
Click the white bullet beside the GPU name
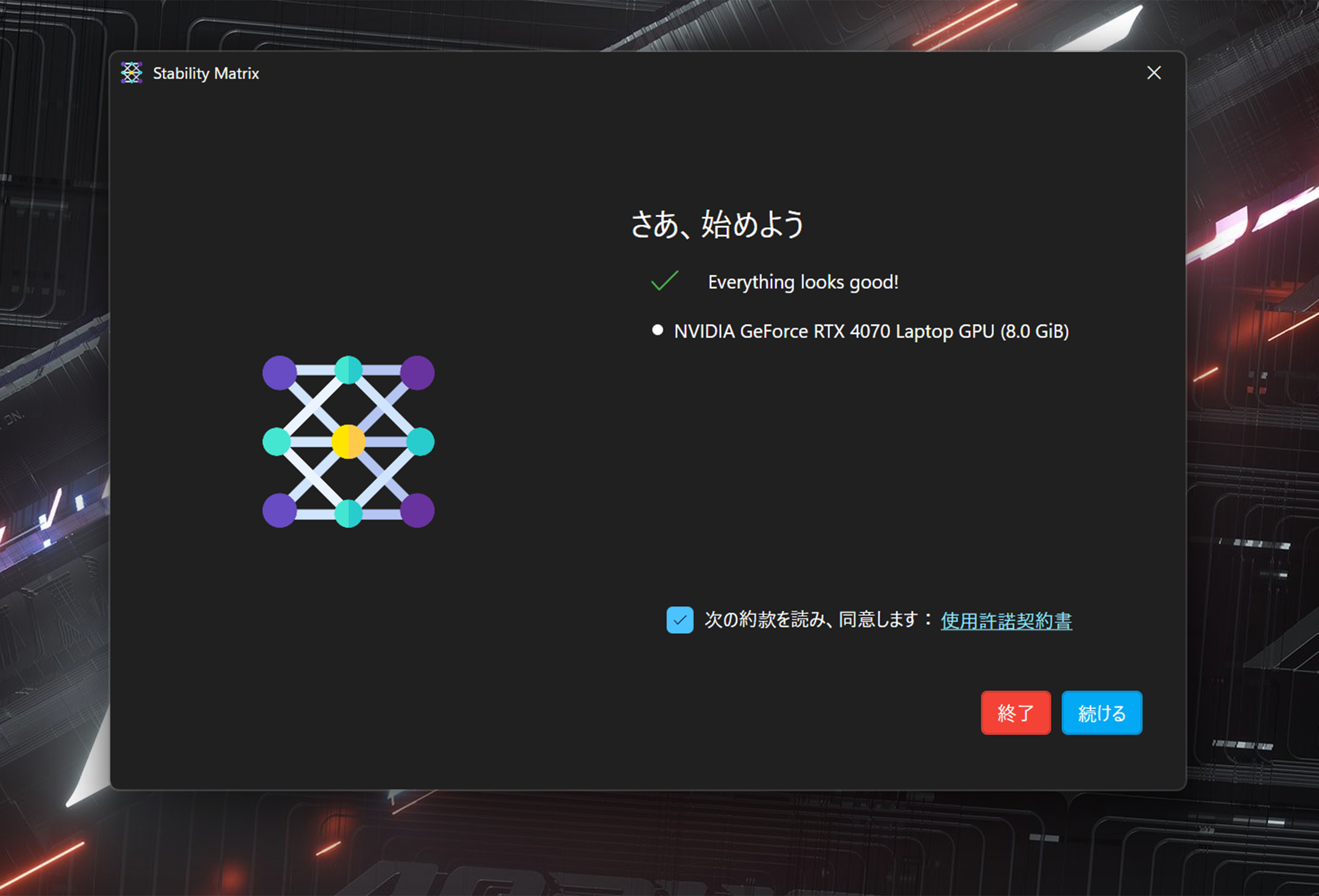(x=657, y=330)
